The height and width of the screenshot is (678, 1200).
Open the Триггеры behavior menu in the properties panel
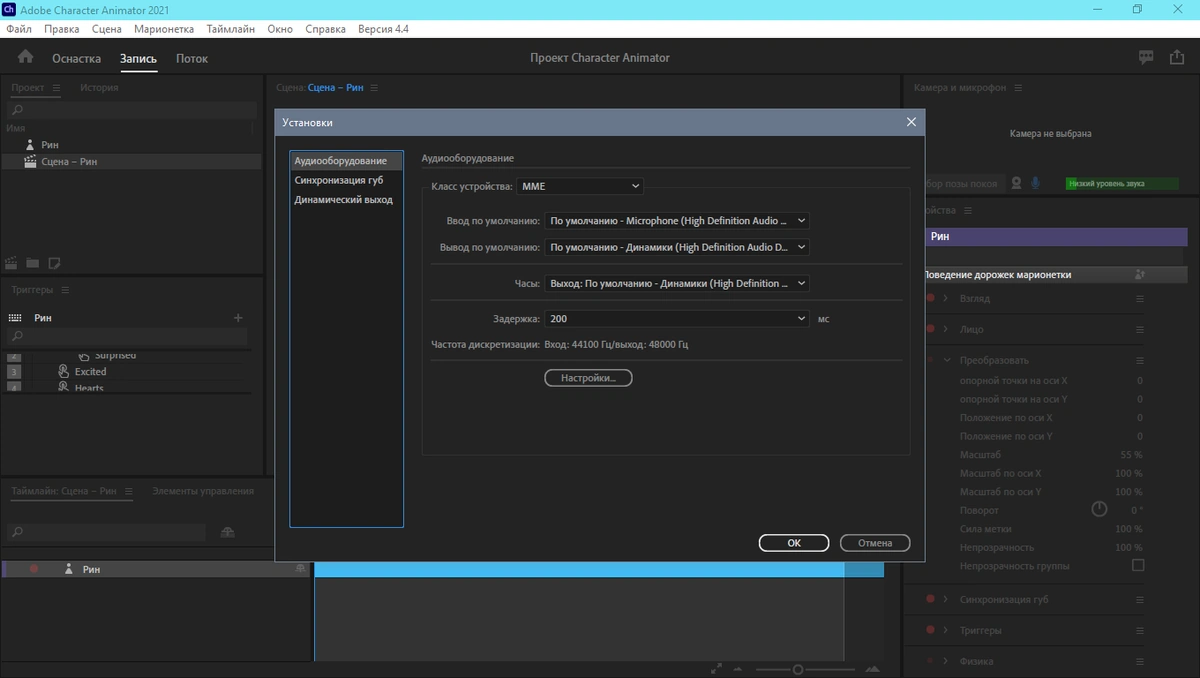point(1139,631)
